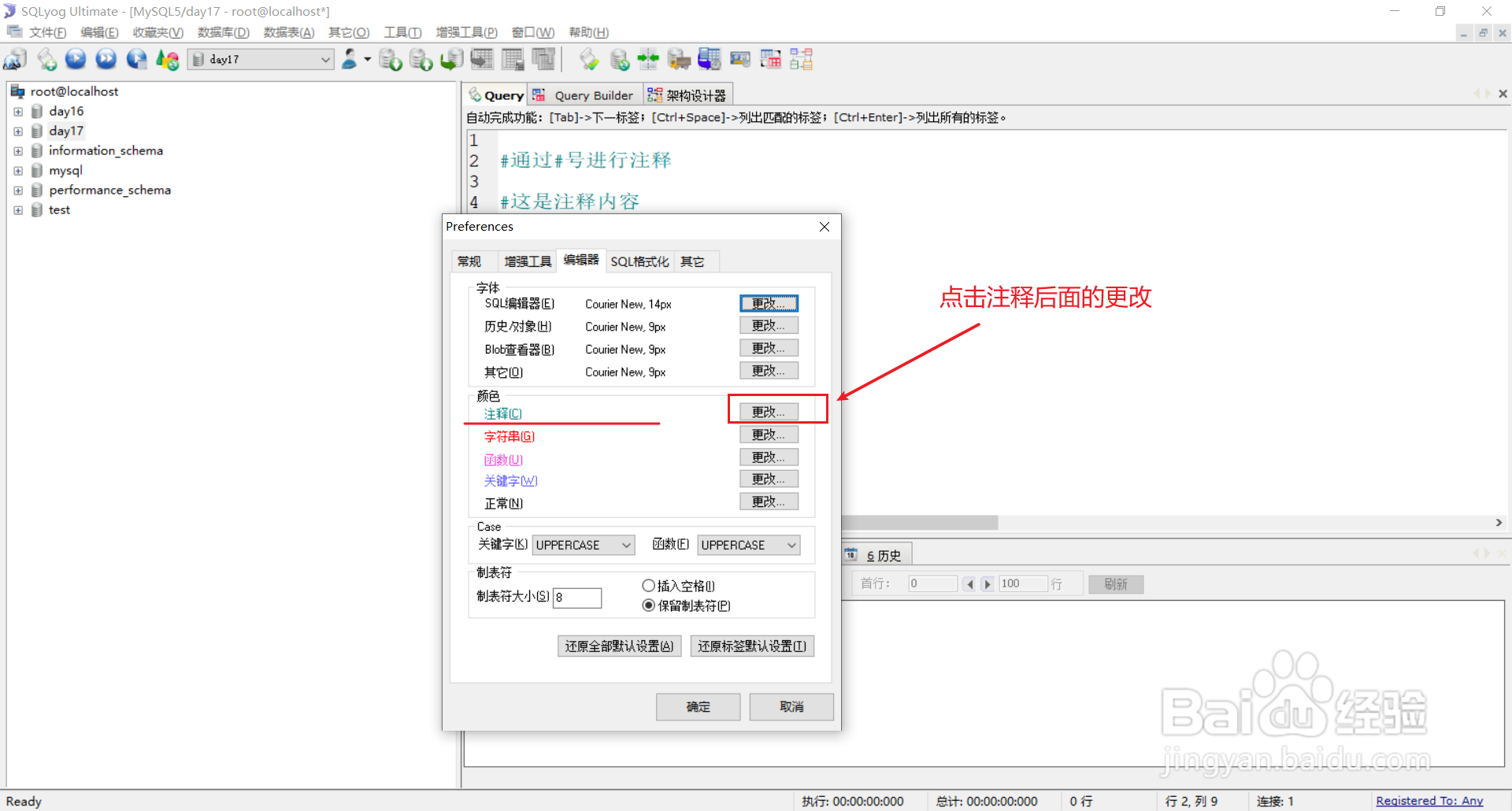Expand the day16 database node
1512x811 pixels.
coord(18,112)
